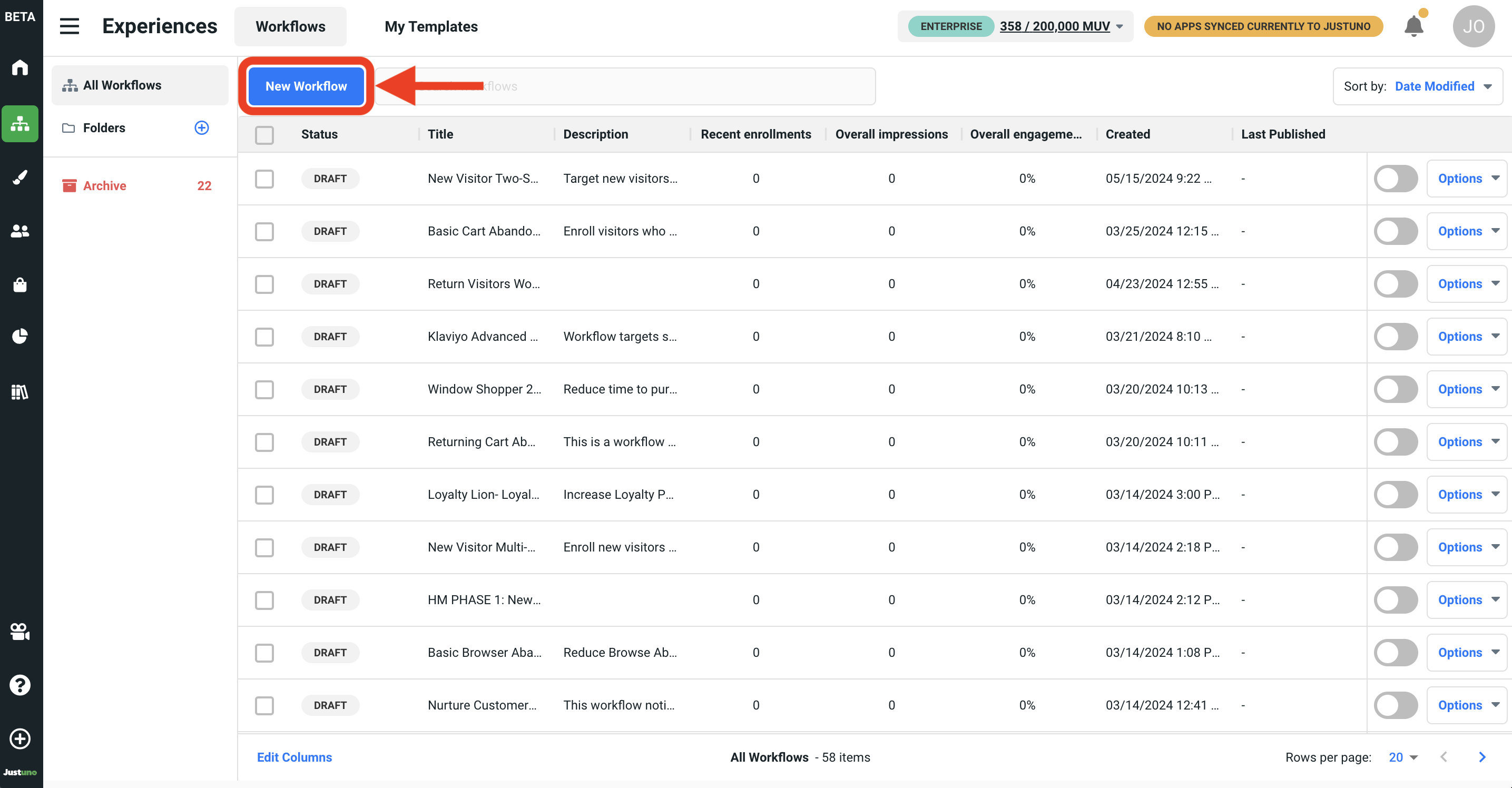Screen dimensions: 1512x788
Task: Open Options dropdown for Klaviyo Advanced row
Action: click(x=1467, y=337)
